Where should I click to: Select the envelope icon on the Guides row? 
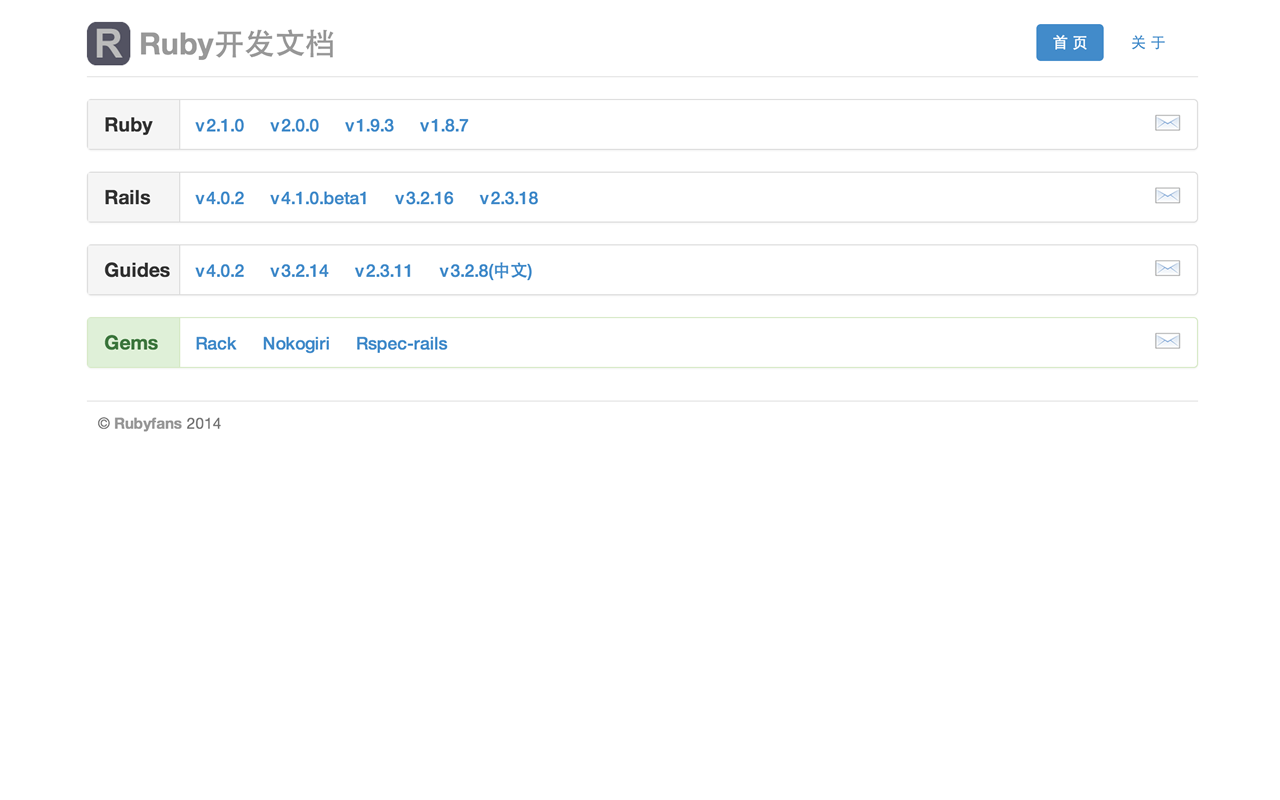tap(1167, 268)
